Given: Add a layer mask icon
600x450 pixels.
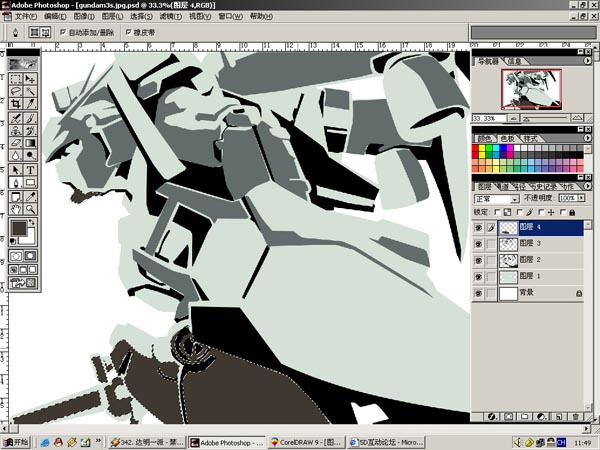Looking at the screenshot, I should 509,417.
